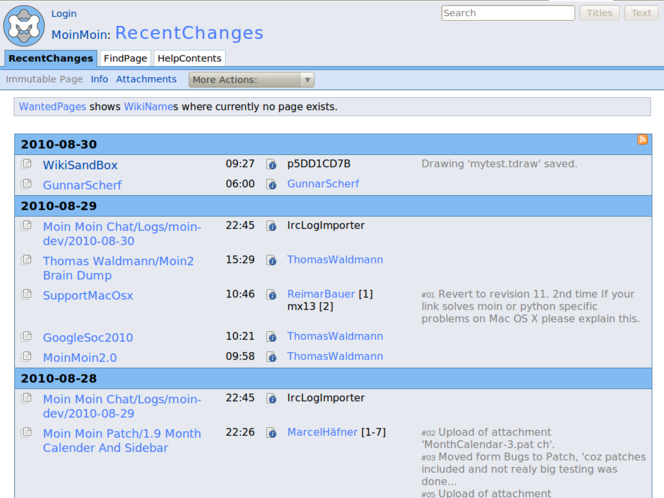Screen dimensions: 664x498
Task: Click the info icon in GunnarScherf row
Action: [x=271, y=185]
